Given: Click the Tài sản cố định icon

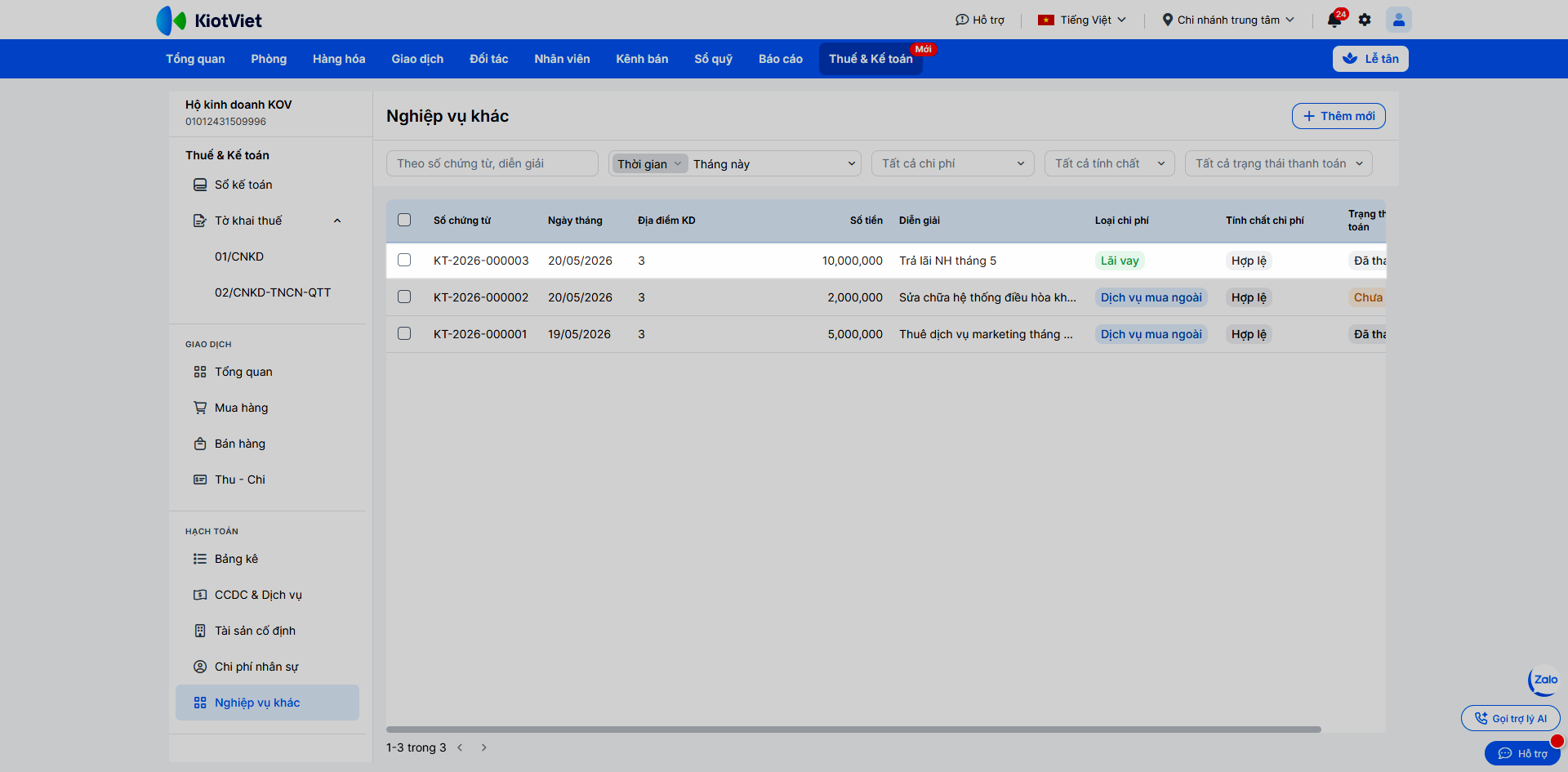Looking at the screenshot, I should 200,631.
